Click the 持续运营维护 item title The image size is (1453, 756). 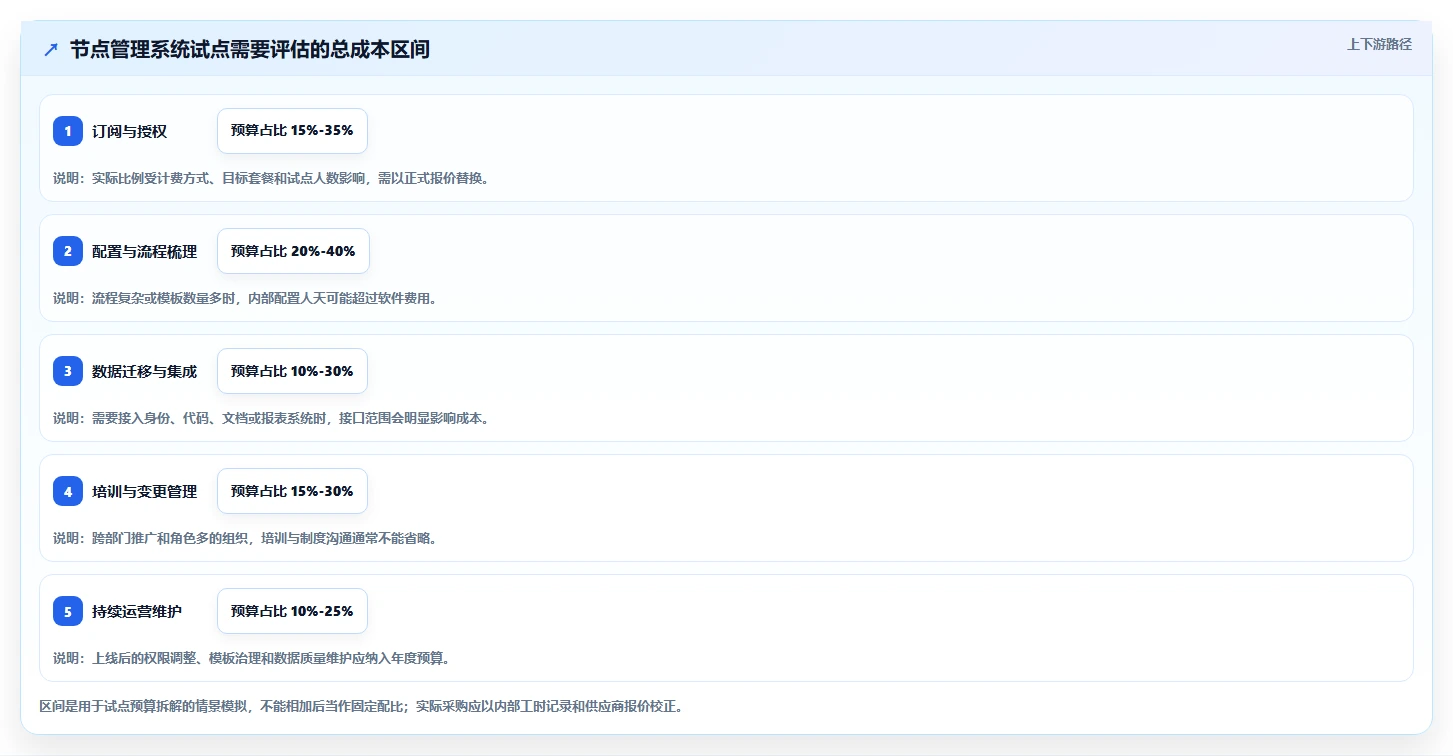(x=137, y=611)
